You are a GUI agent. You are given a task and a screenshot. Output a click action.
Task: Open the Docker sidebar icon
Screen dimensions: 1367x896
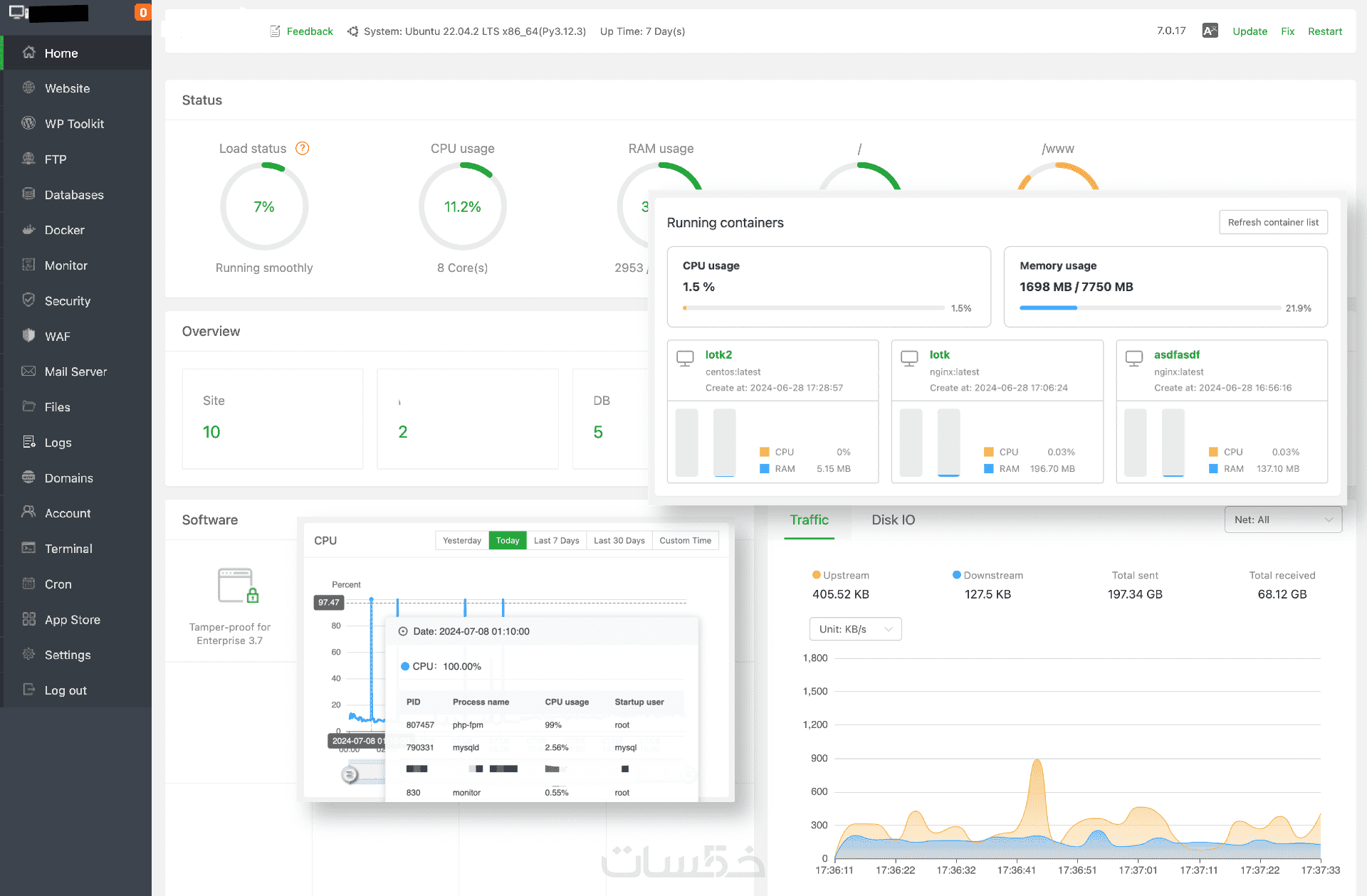(28, 230)
